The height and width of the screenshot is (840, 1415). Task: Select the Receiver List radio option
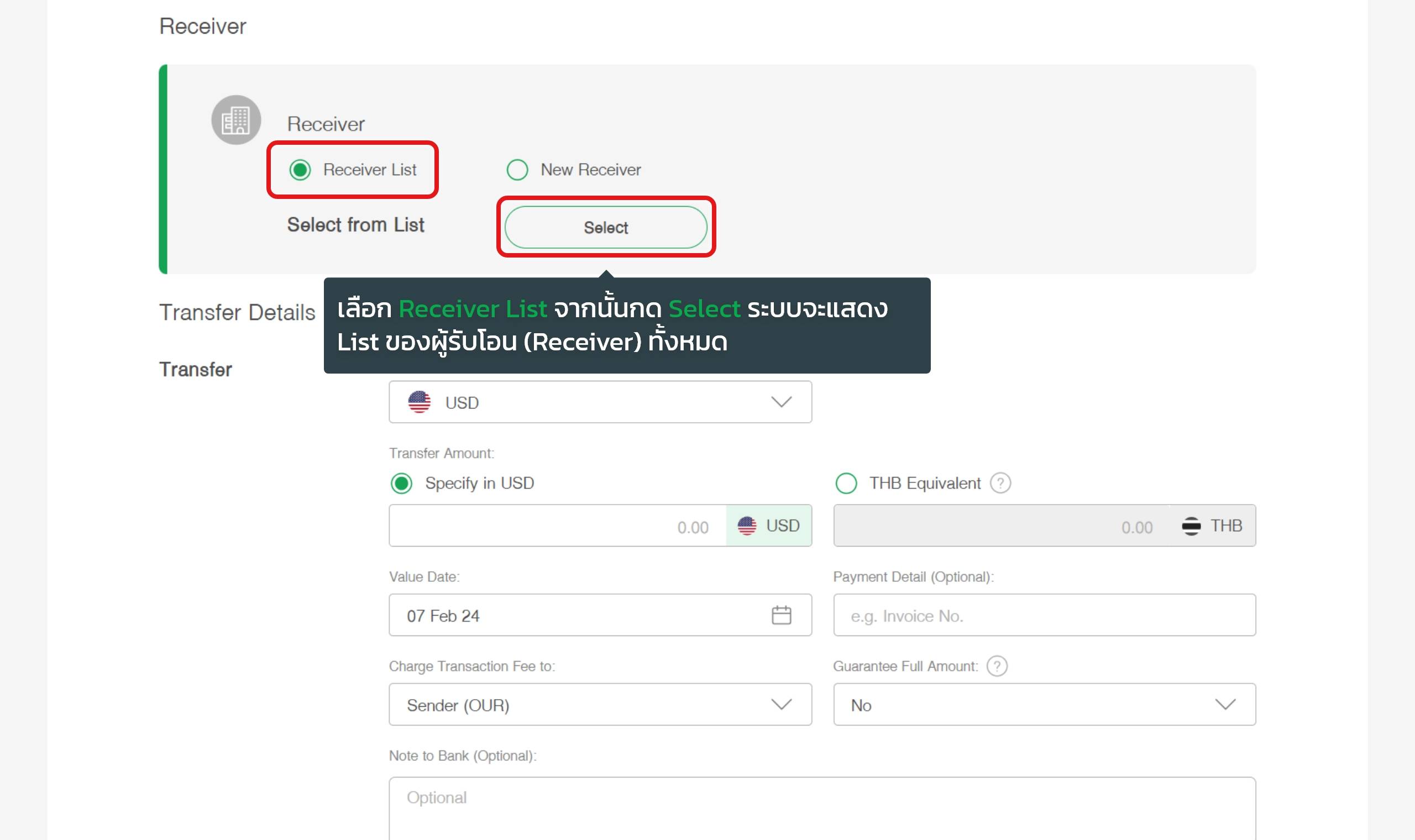coord(300,169)
